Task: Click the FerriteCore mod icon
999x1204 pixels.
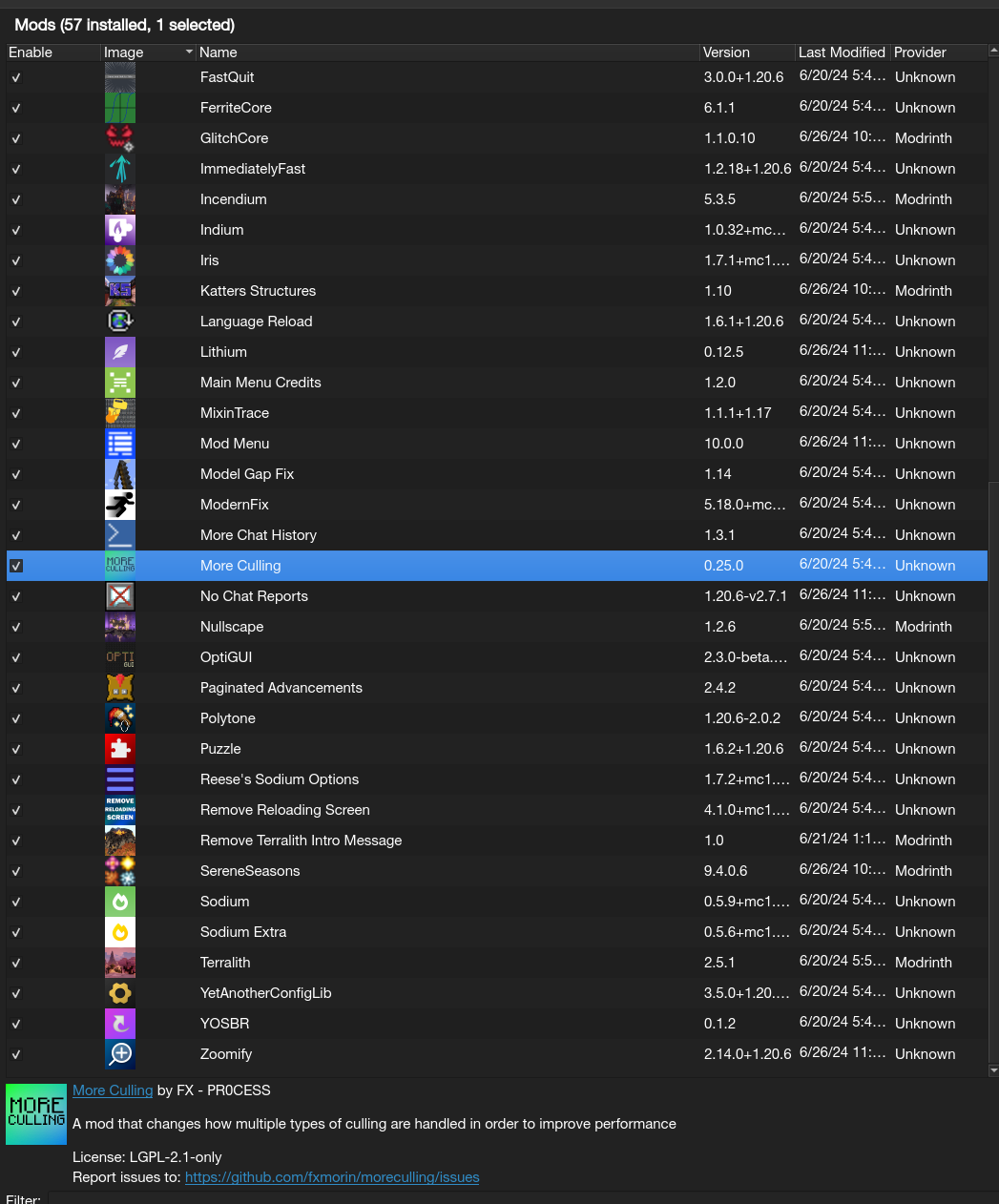Action: pos(120,108)
